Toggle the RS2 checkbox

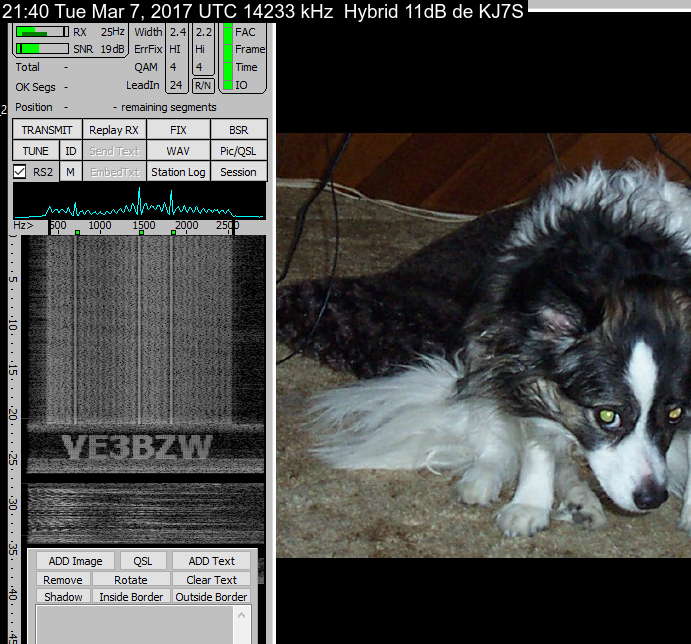pos(19,171)
